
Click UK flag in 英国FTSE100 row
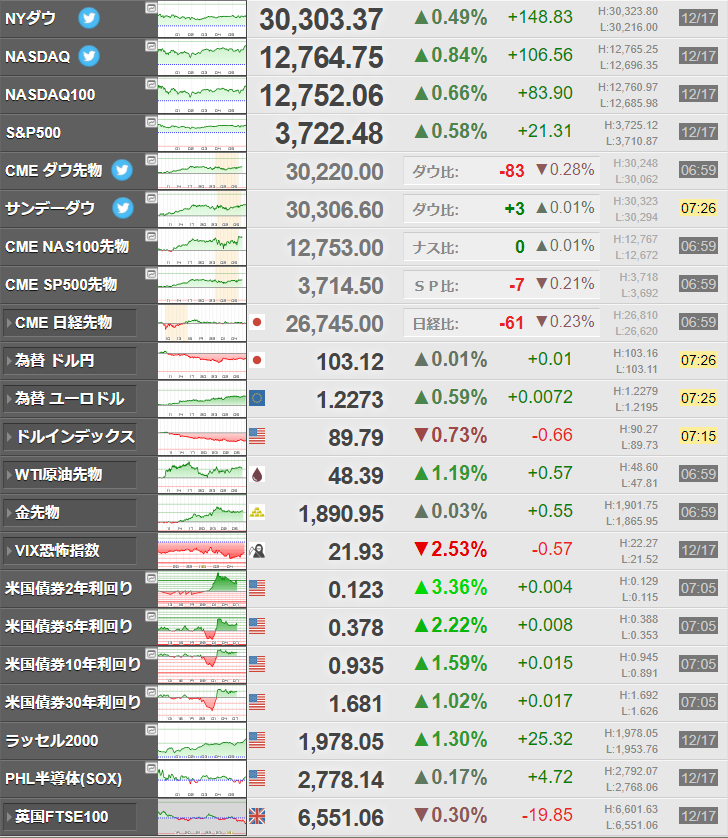tap(257, 816)
